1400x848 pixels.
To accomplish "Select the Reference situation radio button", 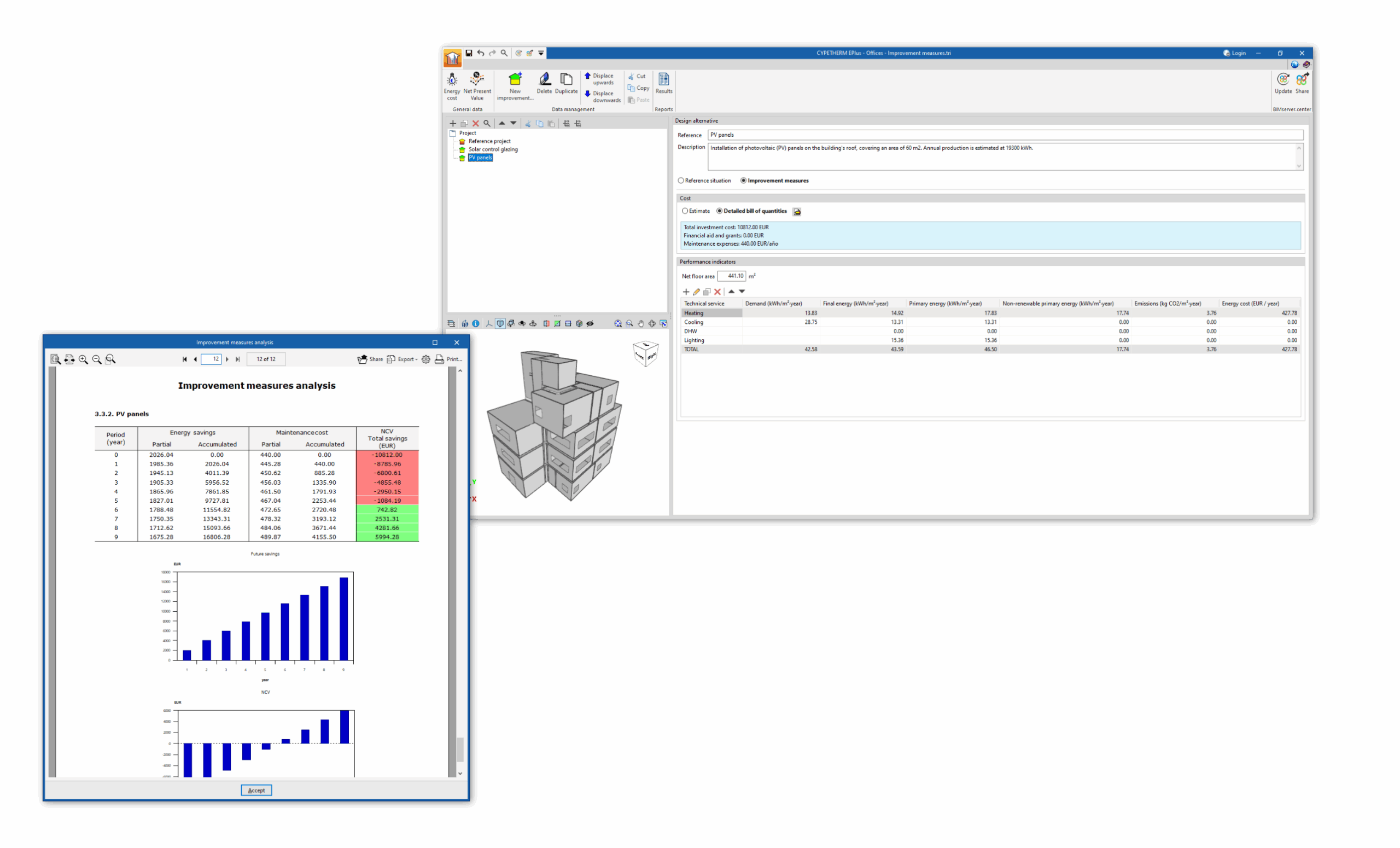I will pyautogui.click(x=681, y=181).
